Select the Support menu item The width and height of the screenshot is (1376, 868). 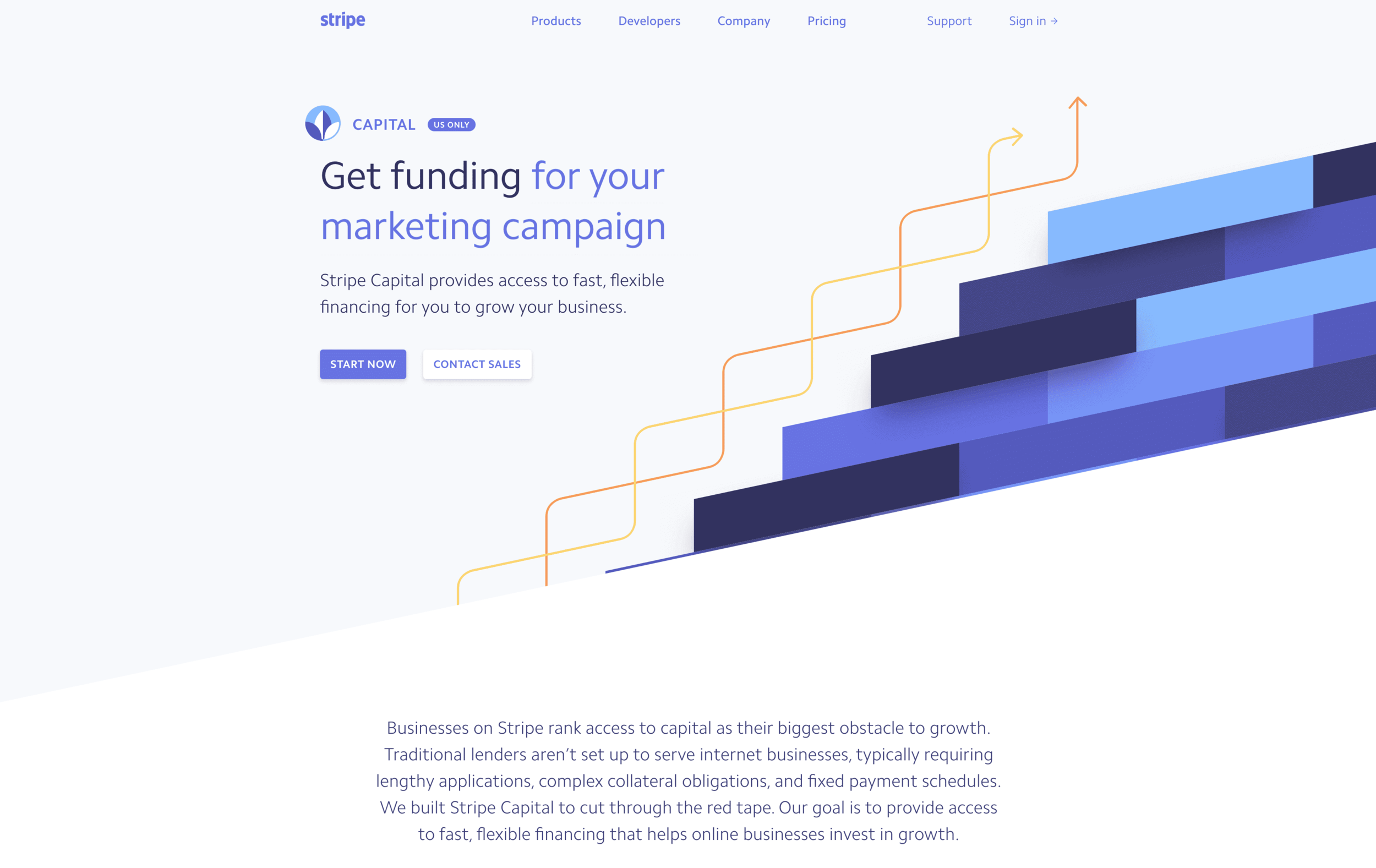pyautogui.click(x=949, y=21)
